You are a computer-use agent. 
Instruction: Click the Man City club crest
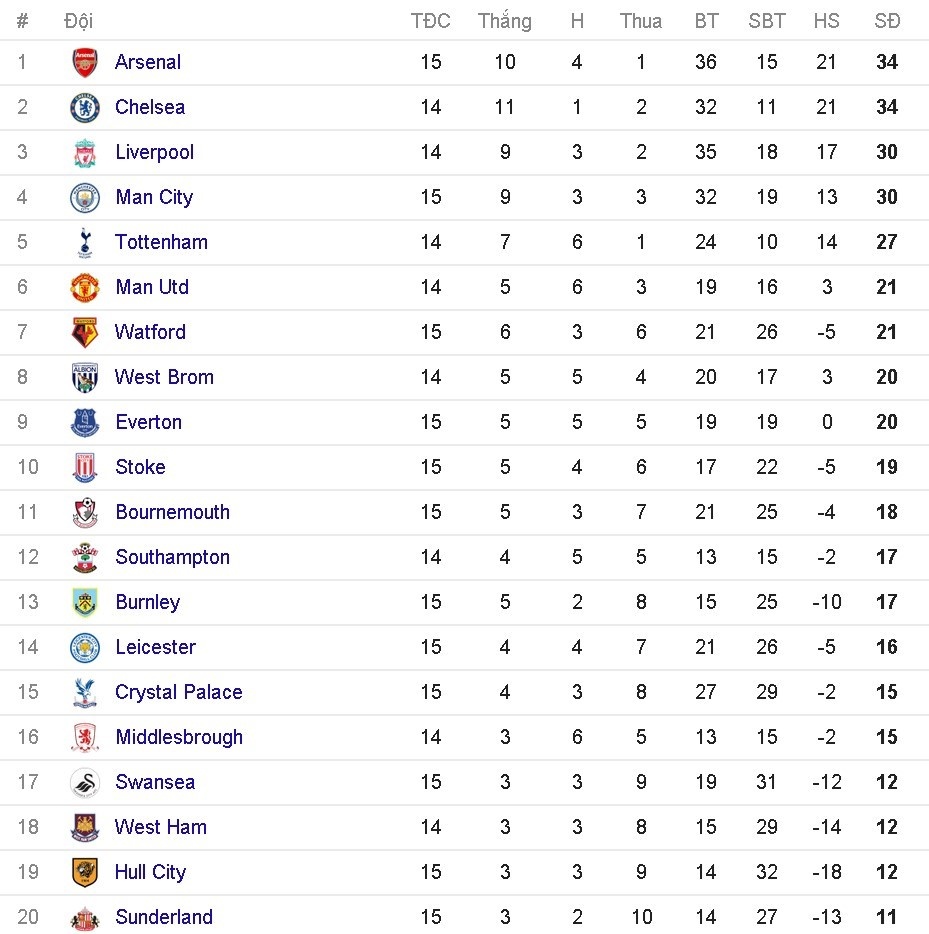[x=85, y=197]
